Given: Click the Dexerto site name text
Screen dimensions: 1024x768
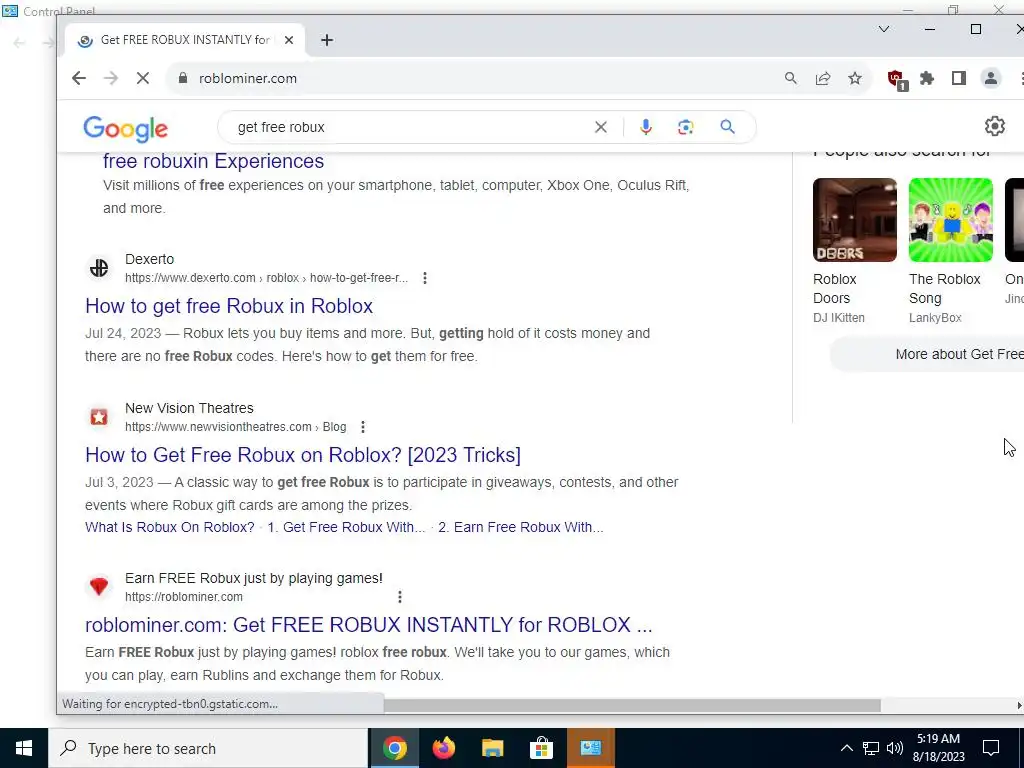Looking at the screenshot, I should point(150,259).
